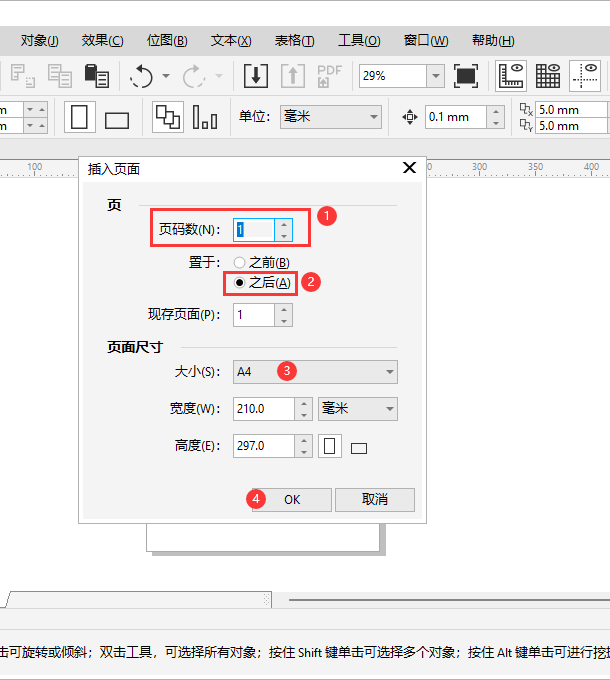Click the portrait icon in the dialog
This screenshot has width=610, height=680.
330,446
